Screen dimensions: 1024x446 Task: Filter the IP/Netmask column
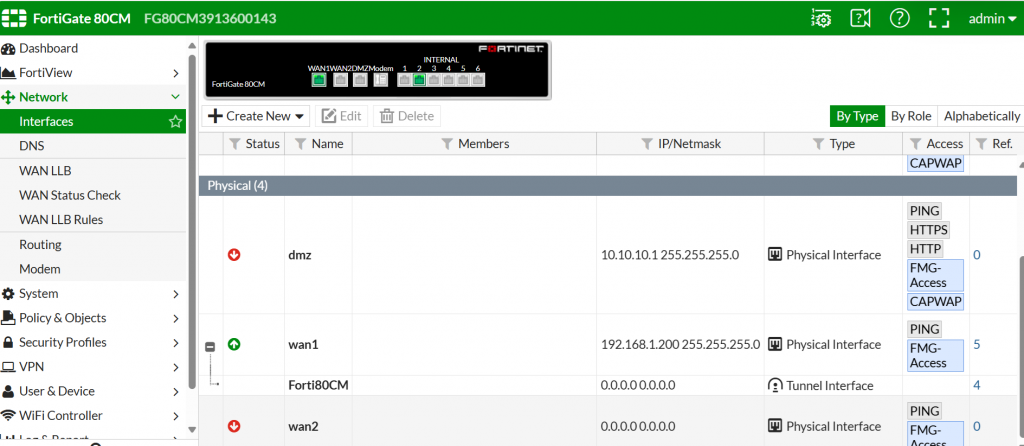coord(647,144)
